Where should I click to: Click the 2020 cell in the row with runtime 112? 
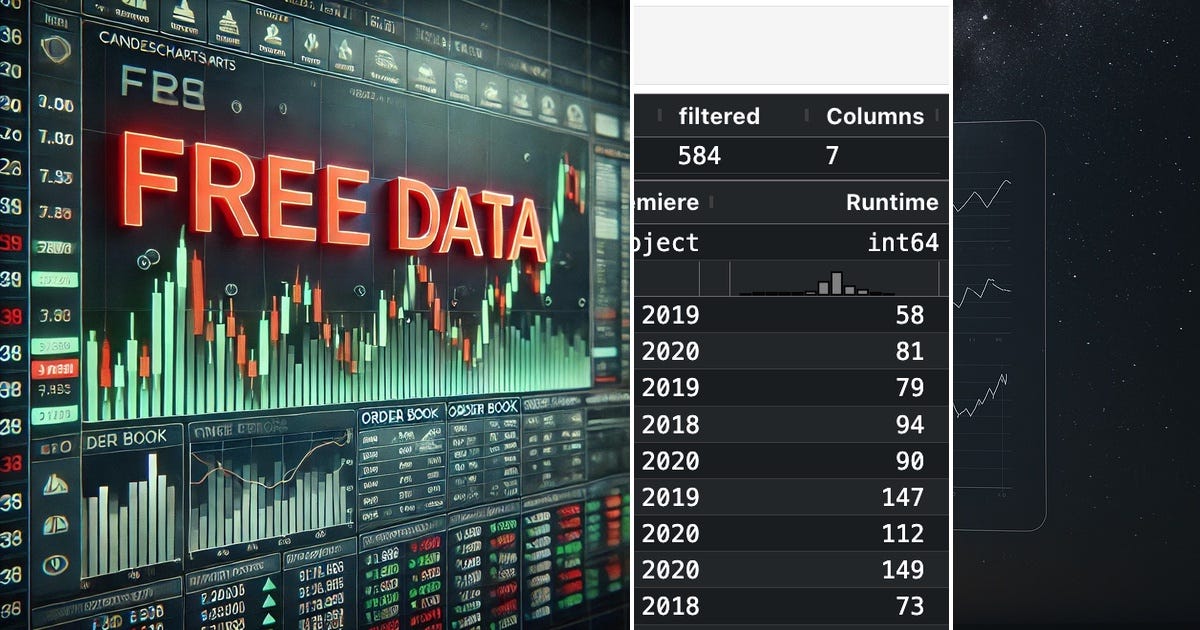[670, 534]
